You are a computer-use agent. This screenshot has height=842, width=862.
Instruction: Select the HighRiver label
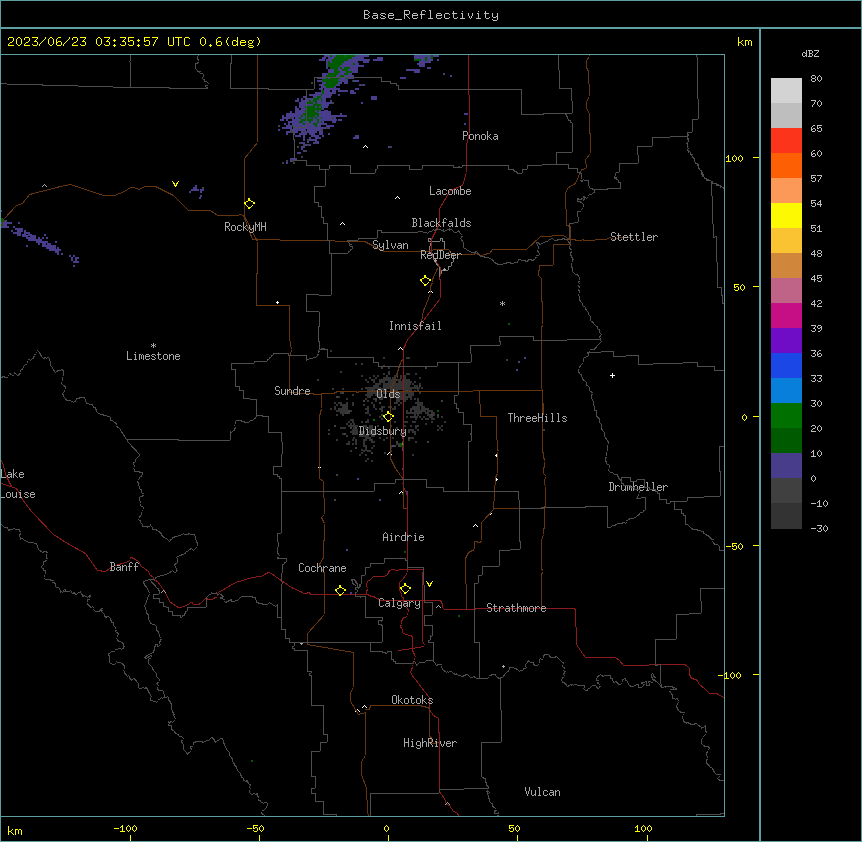[x=430, y=743]
